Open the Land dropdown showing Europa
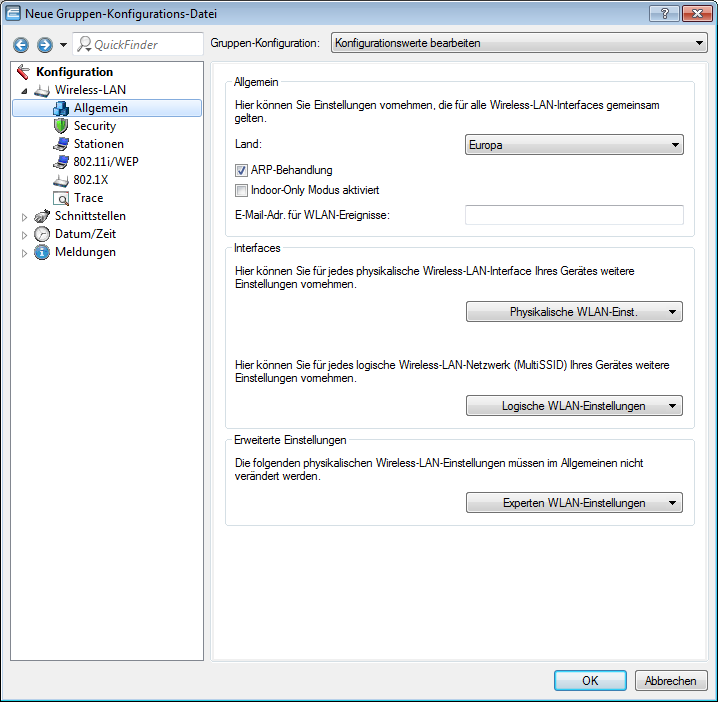The height and width of the screenshot is (702, 718). (574, 145)
